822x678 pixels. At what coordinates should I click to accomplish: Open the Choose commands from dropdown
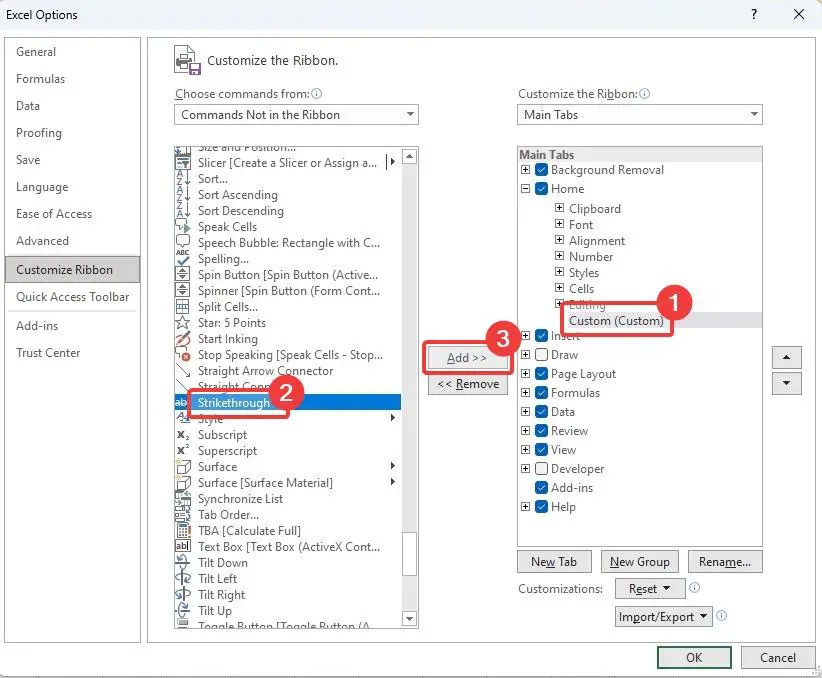[296, 114]
